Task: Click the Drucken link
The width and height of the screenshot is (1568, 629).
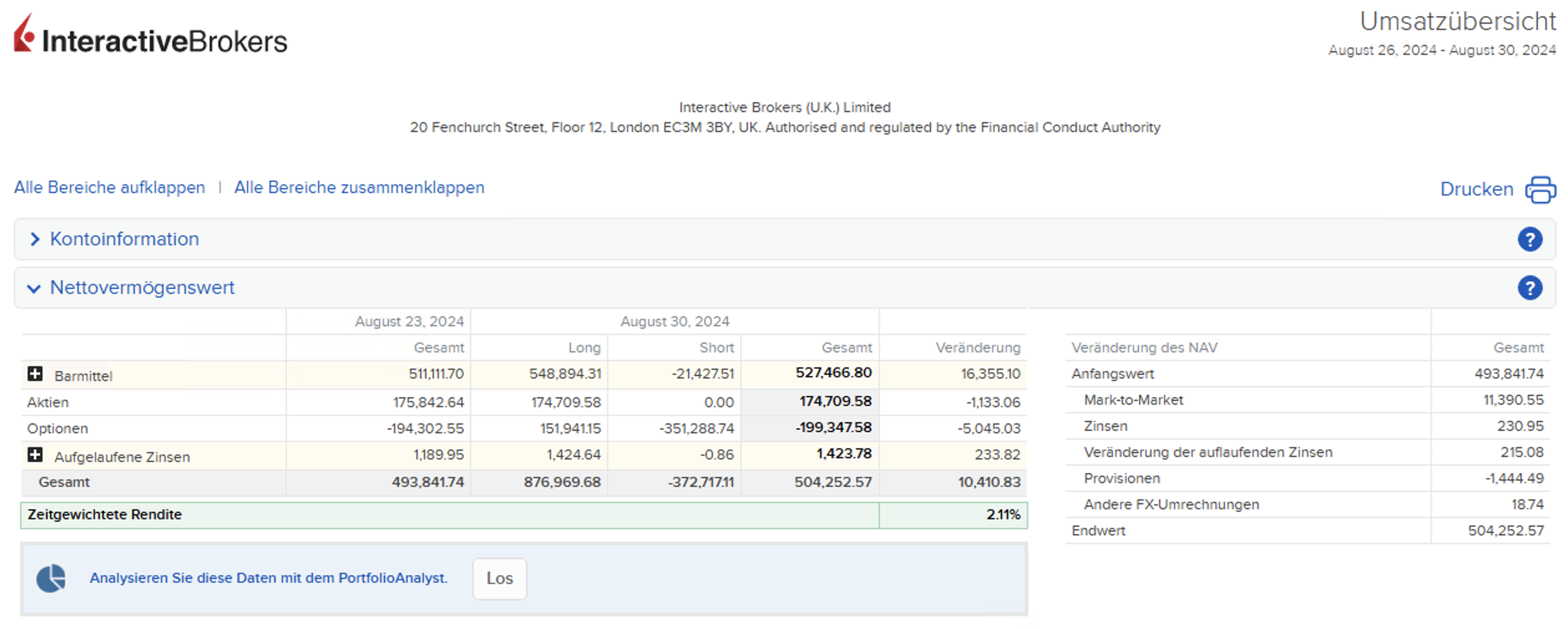Action: (1476, 189)
